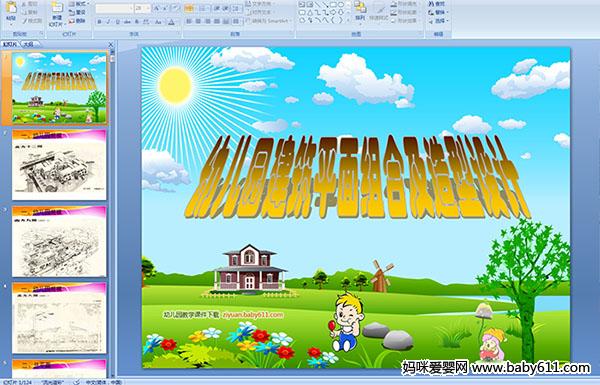This screenshot has height=385, width=600.
Task: Toggle Strikethrough formatting
Action: coord(127,22)
